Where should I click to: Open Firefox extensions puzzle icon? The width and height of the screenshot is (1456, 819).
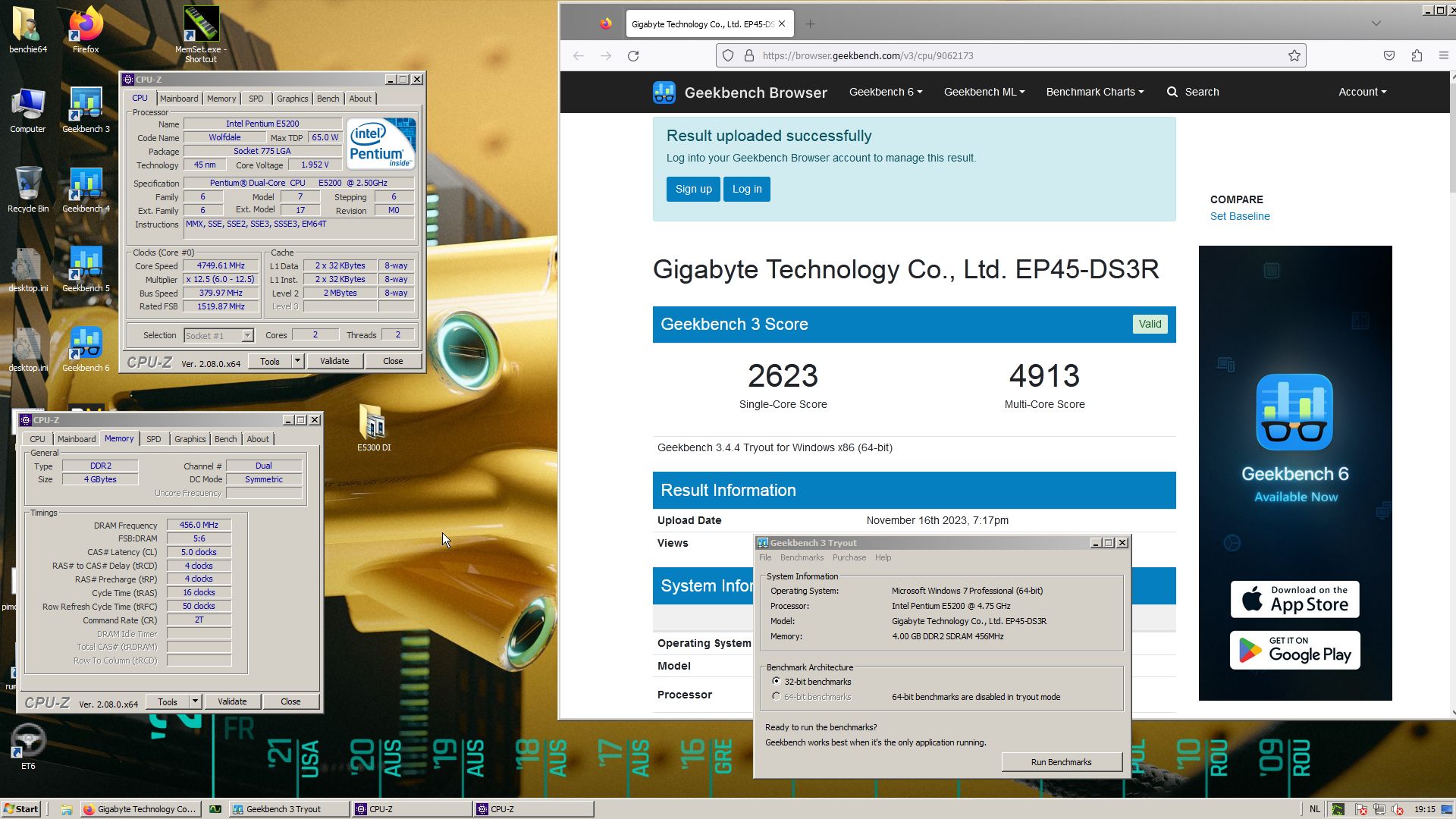click(x=1417, y=55)
